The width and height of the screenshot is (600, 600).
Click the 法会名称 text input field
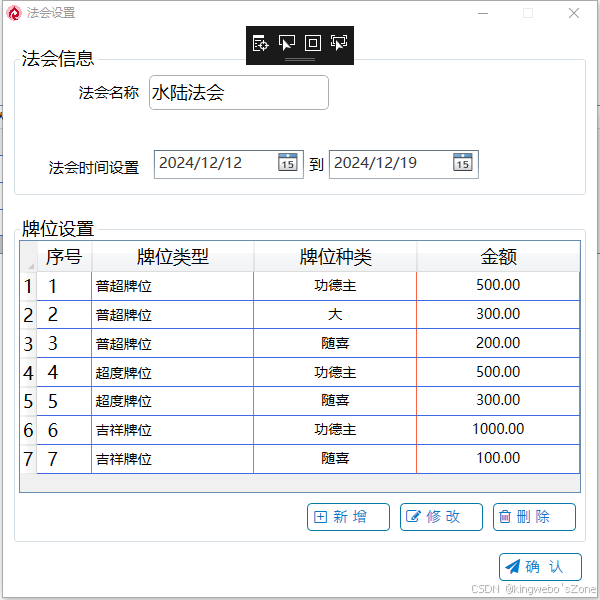[239, 93]
